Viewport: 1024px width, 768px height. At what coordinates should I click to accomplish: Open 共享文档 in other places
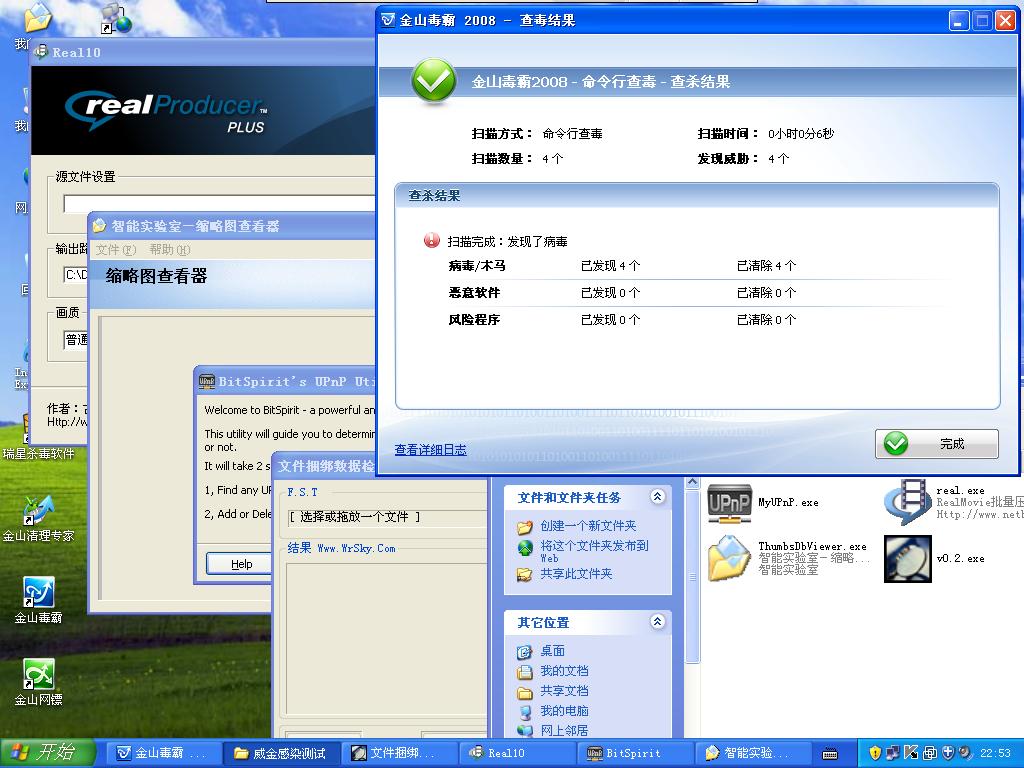pos(564,691)
